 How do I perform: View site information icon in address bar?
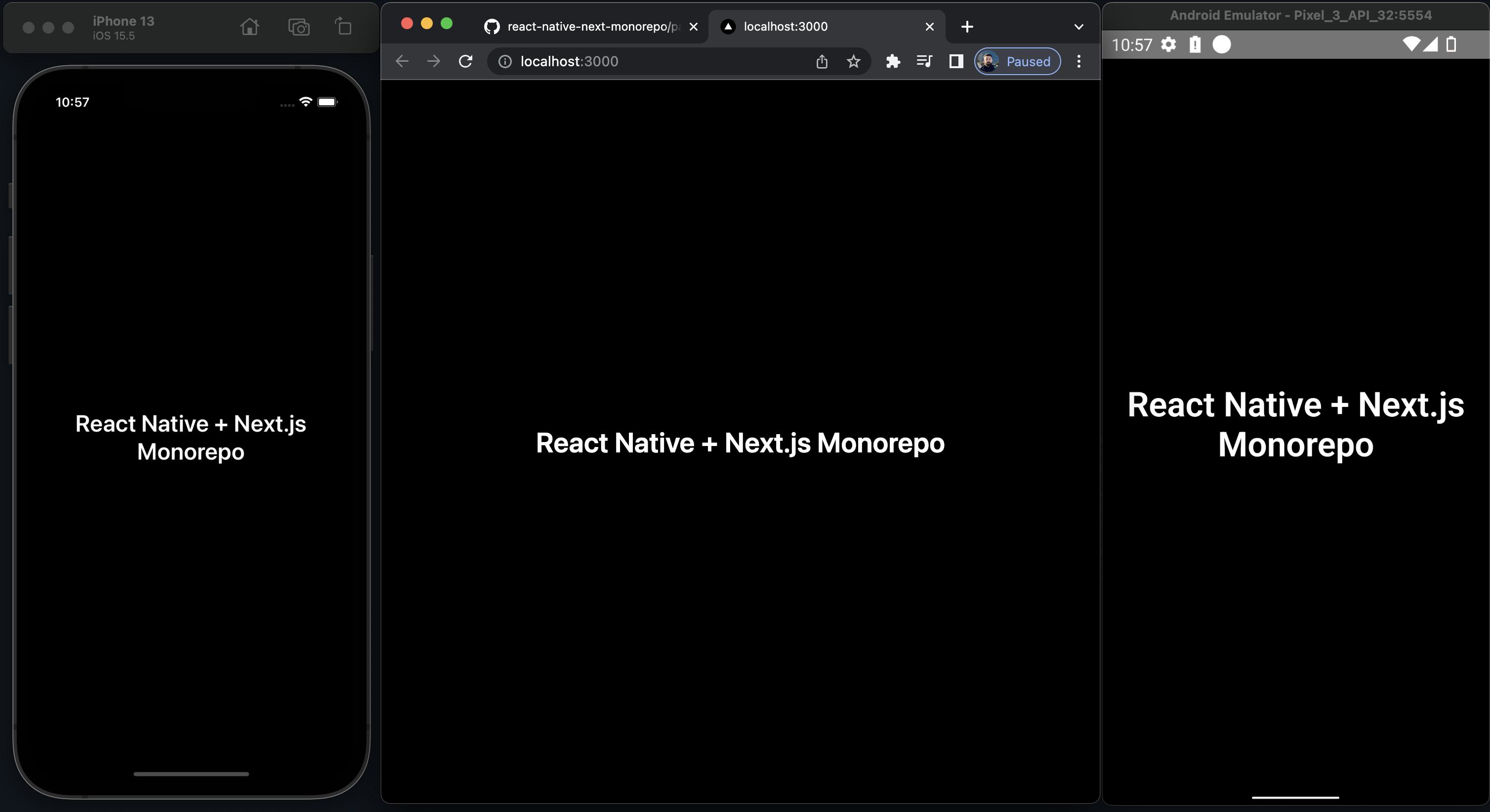pos(505,61)
